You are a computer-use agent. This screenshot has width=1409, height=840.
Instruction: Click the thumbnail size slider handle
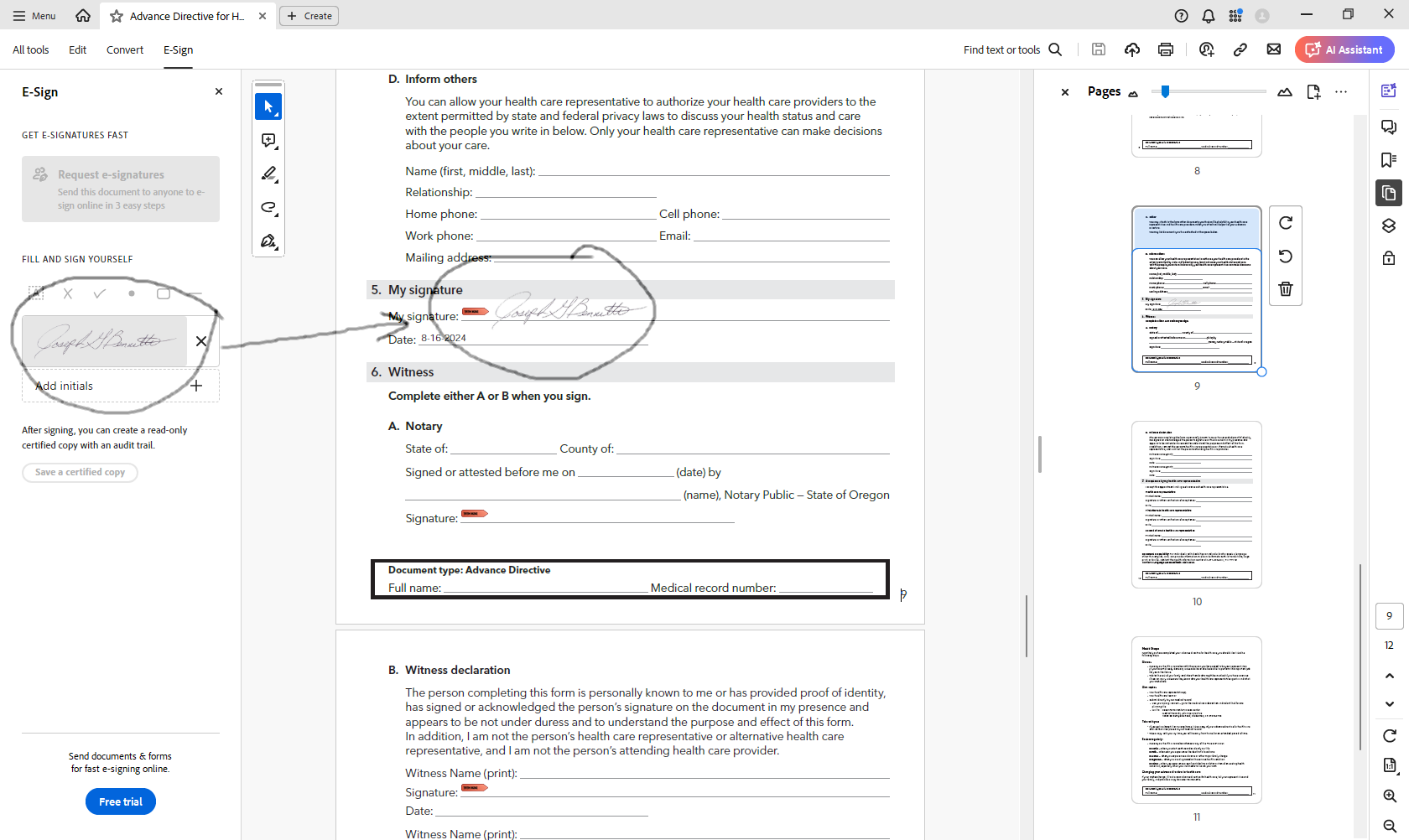[1165, 91]
